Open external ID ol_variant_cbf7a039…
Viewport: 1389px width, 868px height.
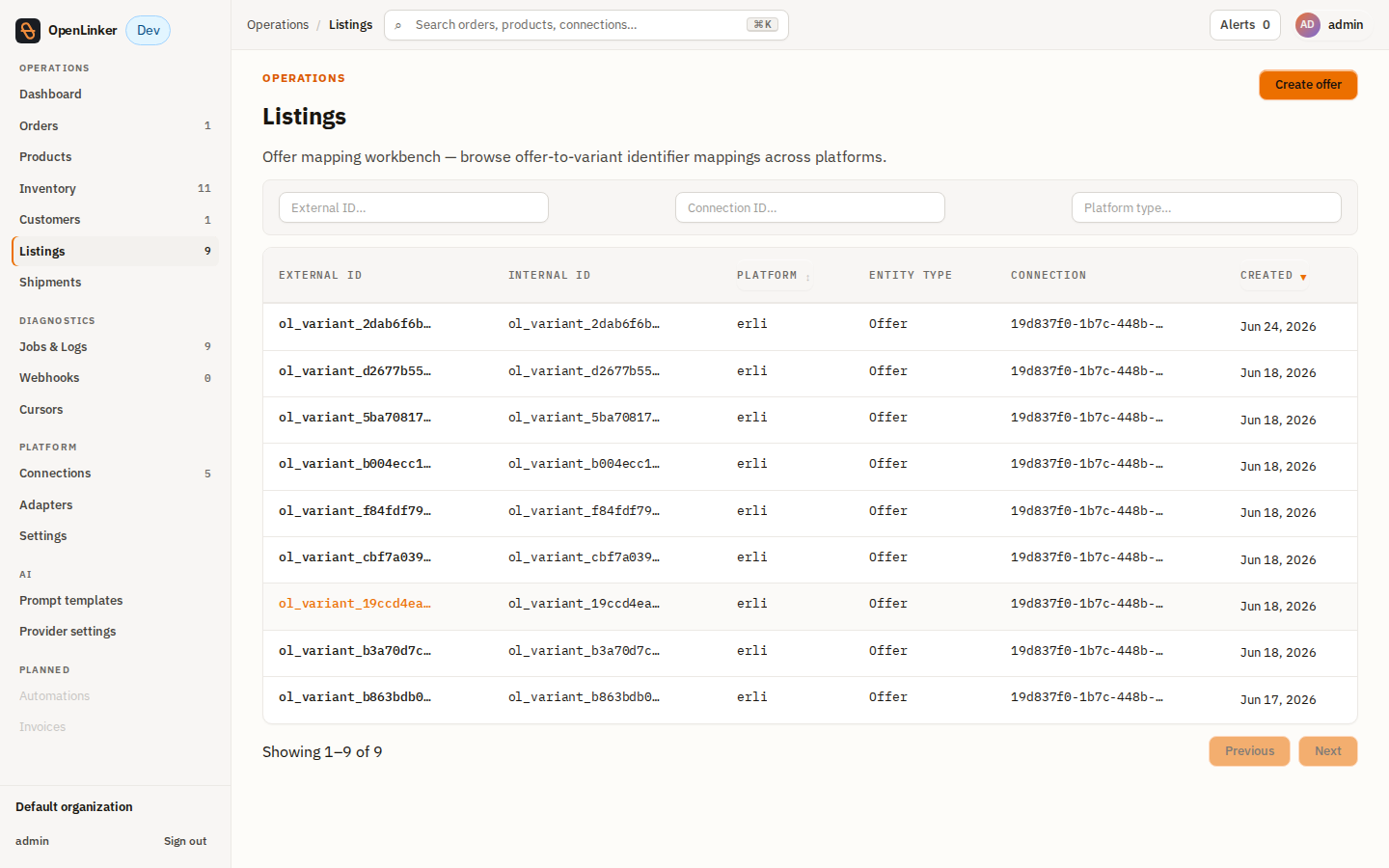[355, 557]
